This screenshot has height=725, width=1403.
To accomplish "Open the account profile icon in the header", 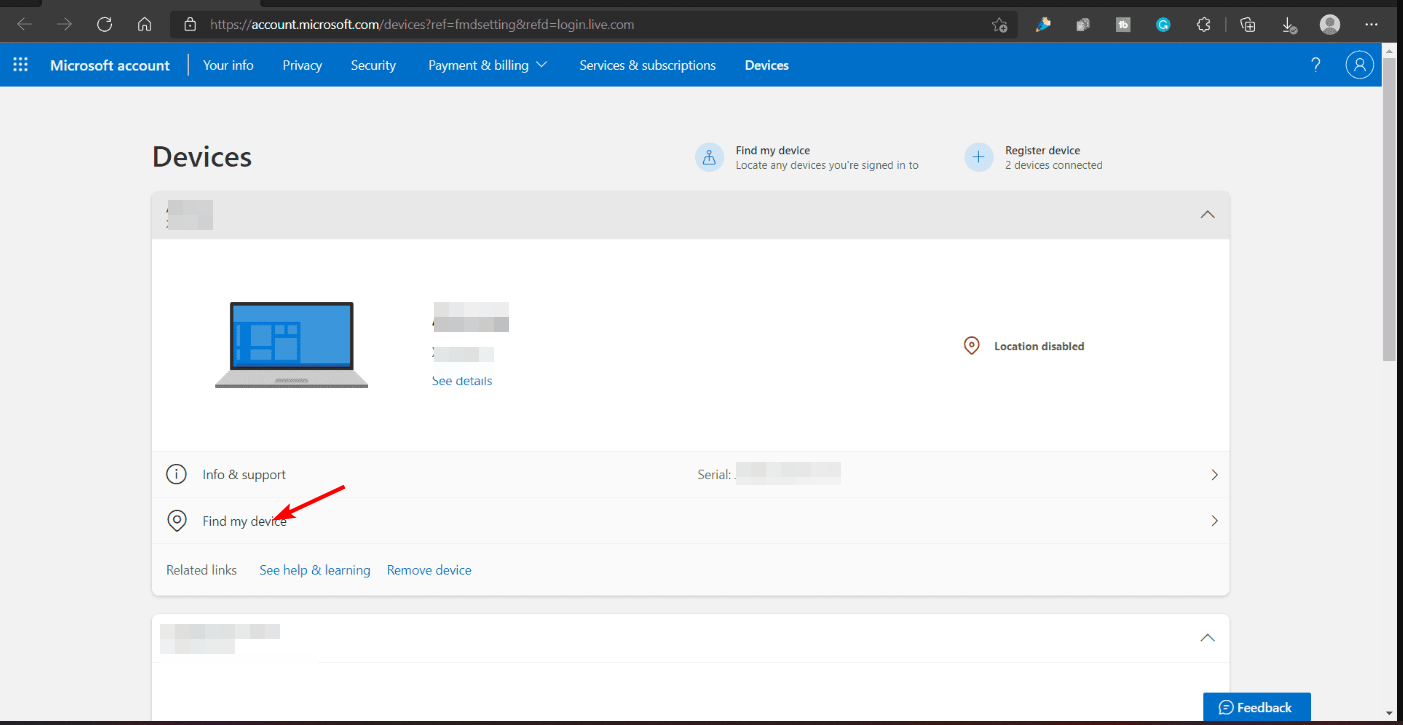I will (x=1359, y=64).
